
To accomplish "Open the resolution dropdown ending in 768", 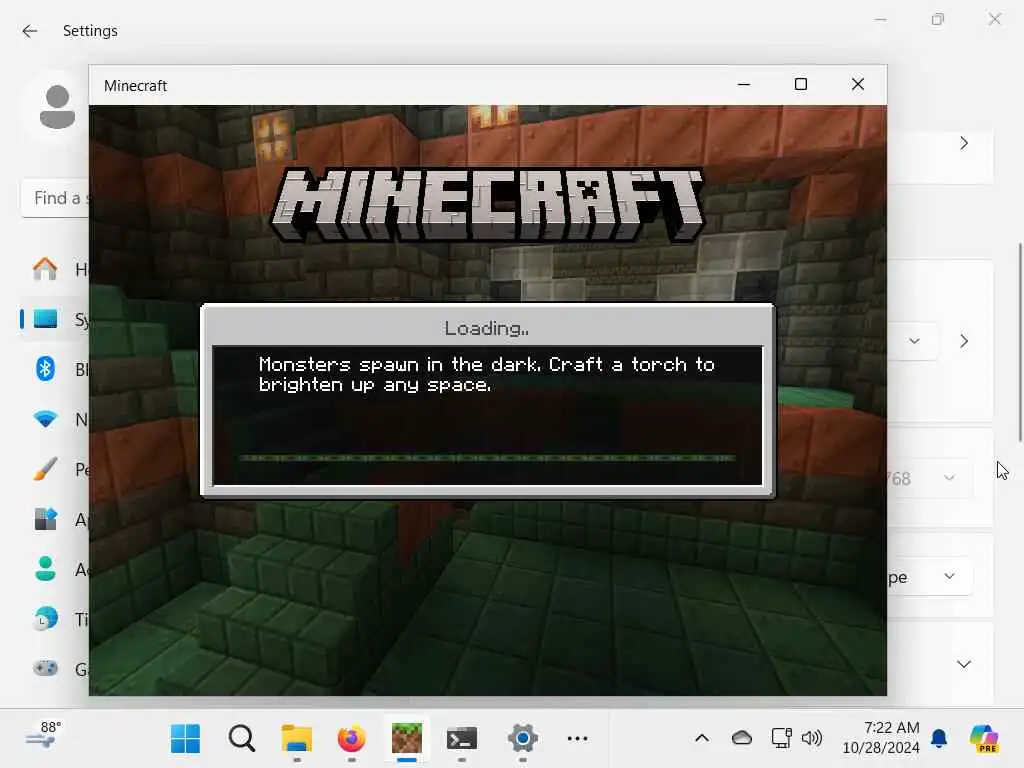I will point(929,479).
